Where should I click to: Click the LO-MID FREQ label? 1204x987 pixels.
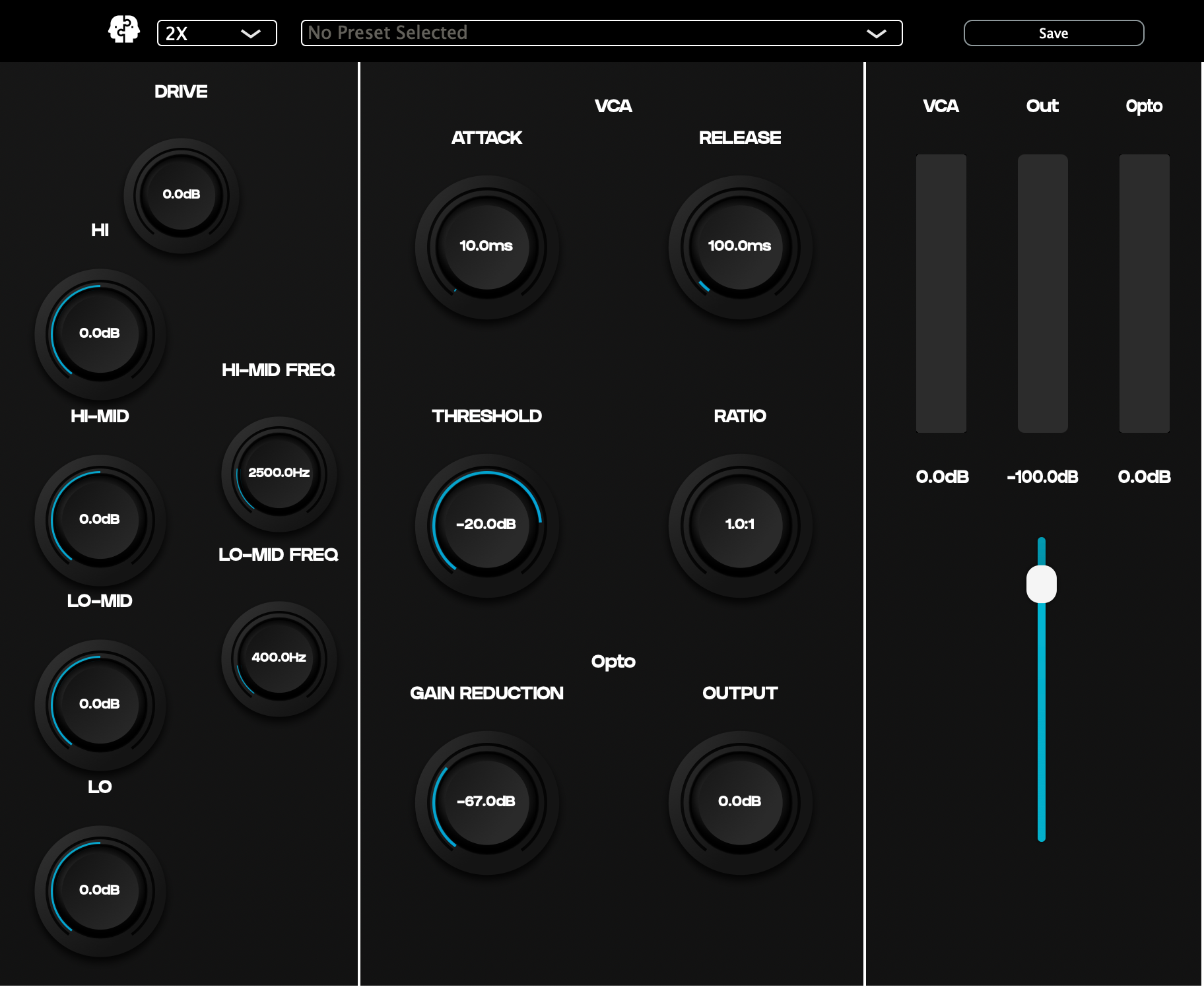click(279, 555)
